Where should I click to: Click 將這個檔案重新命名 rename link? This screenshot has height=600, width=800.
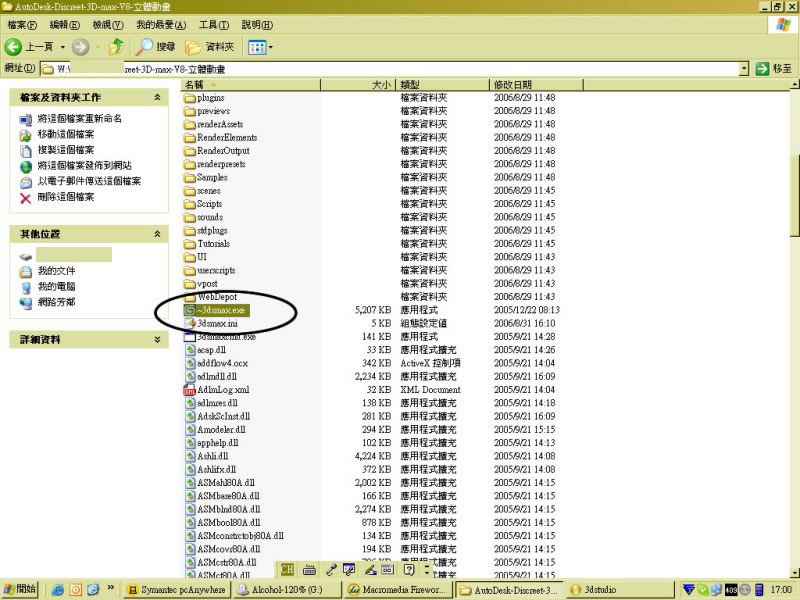79,118
